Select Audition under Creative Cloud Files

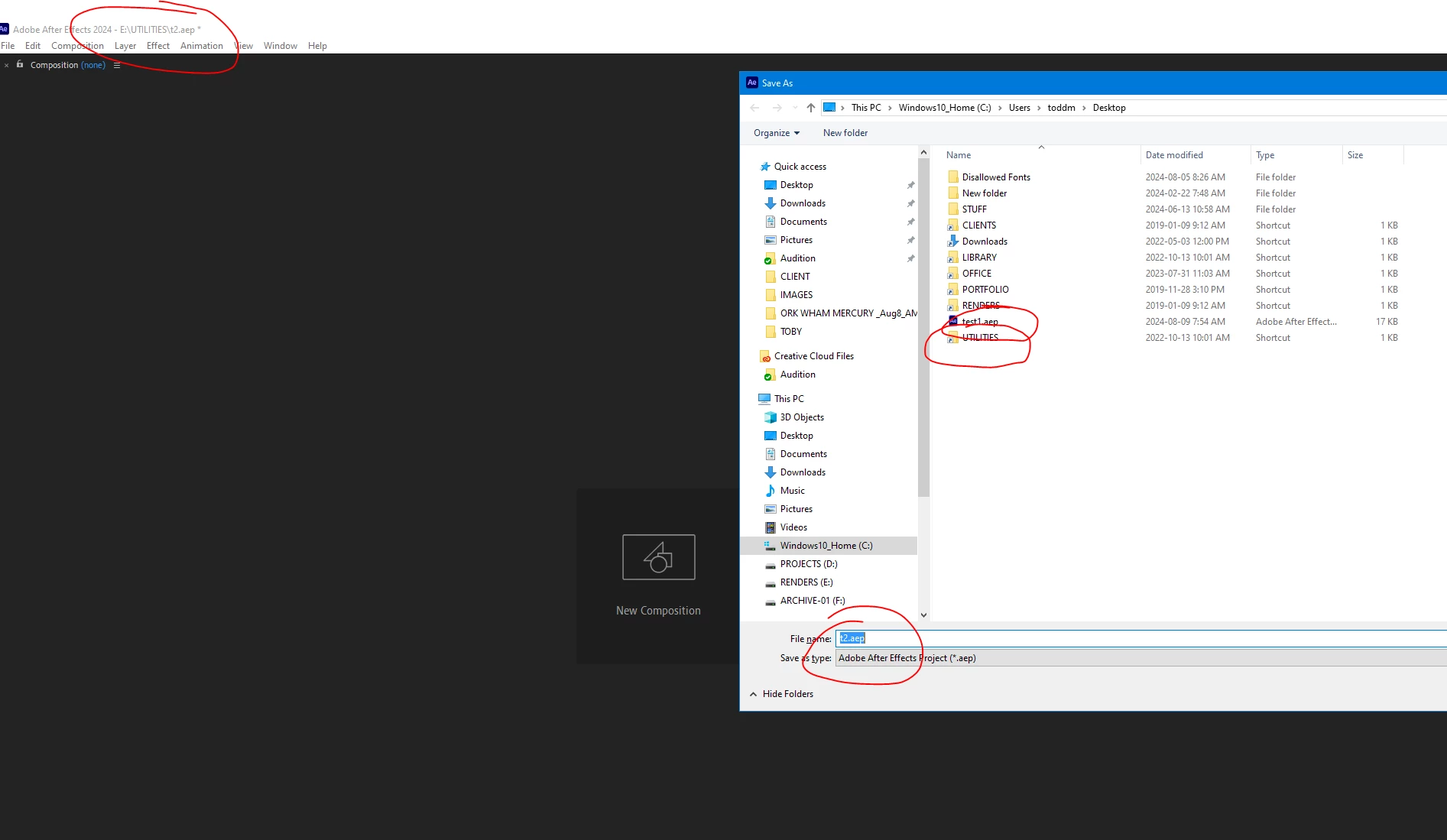(x=797, y=375)
